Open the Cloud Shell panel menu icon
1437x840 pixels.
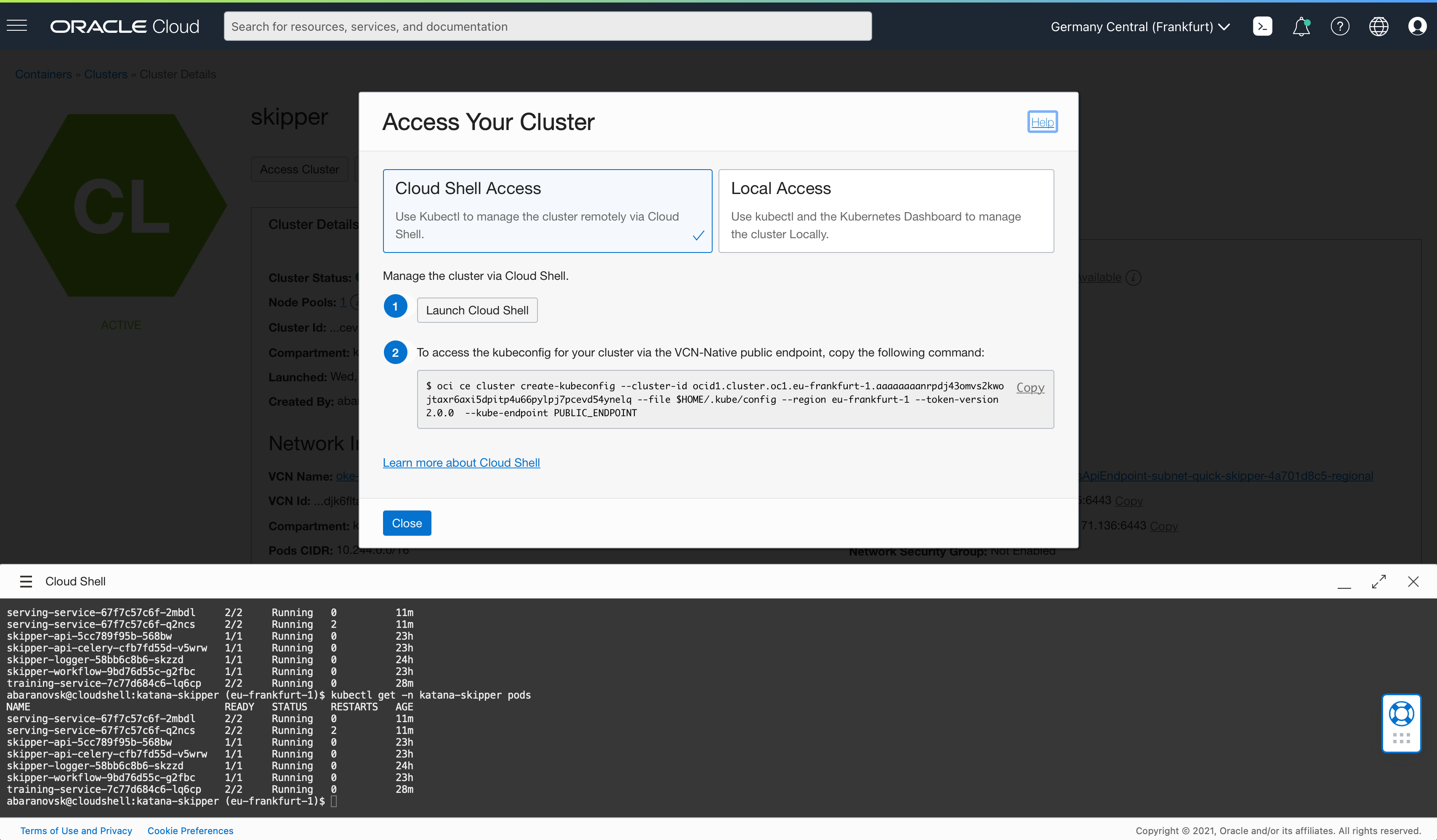point(26,581)
